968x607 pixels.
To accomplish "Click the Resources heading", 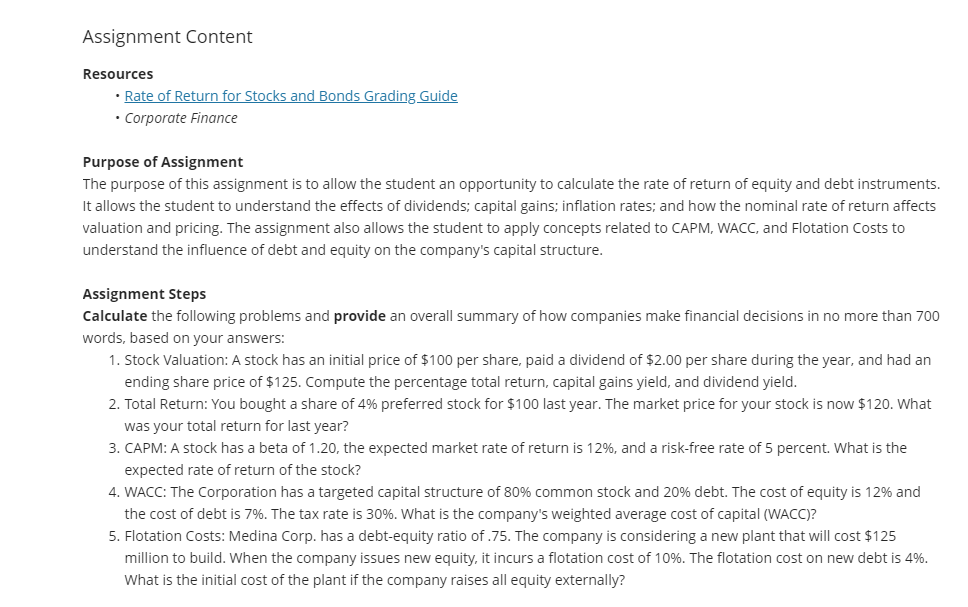I will pos(118,74).
